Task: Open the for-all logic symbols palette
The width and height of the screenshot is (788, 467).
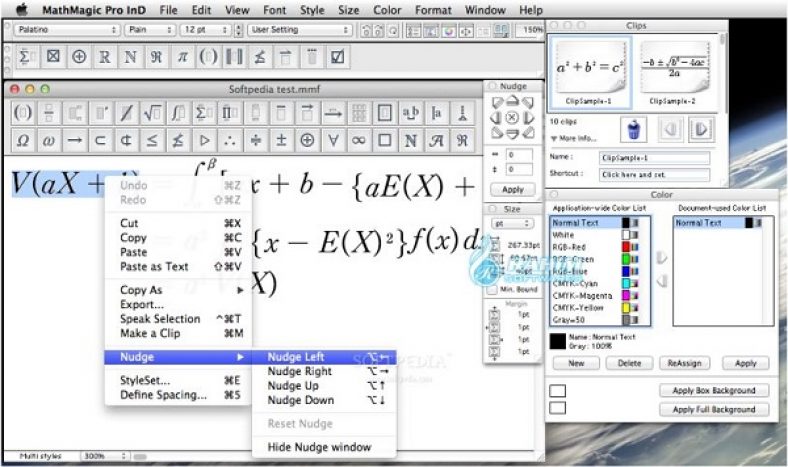Action: 333,140
